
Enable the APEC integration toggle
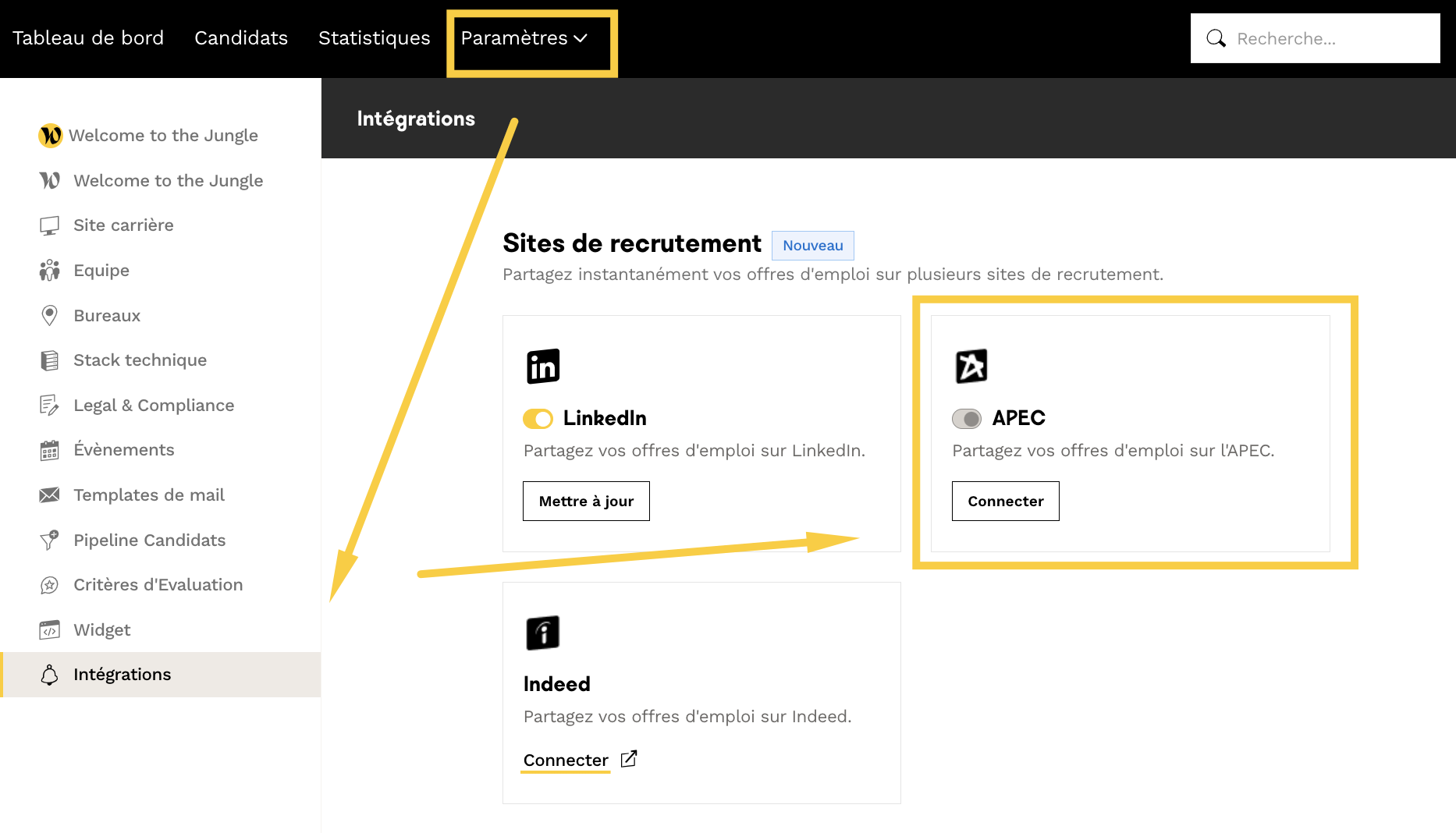(967, 419)
